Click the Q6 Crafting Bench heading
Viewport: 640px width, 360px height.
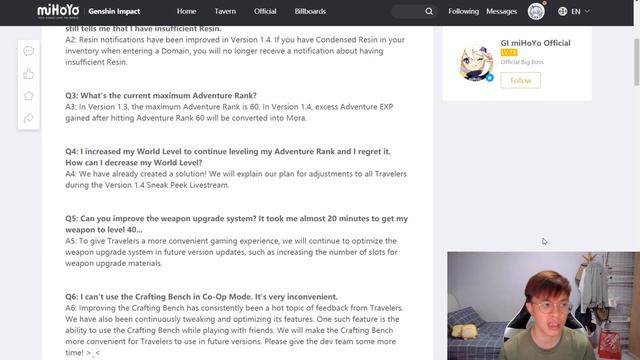[x=202, y=297]
